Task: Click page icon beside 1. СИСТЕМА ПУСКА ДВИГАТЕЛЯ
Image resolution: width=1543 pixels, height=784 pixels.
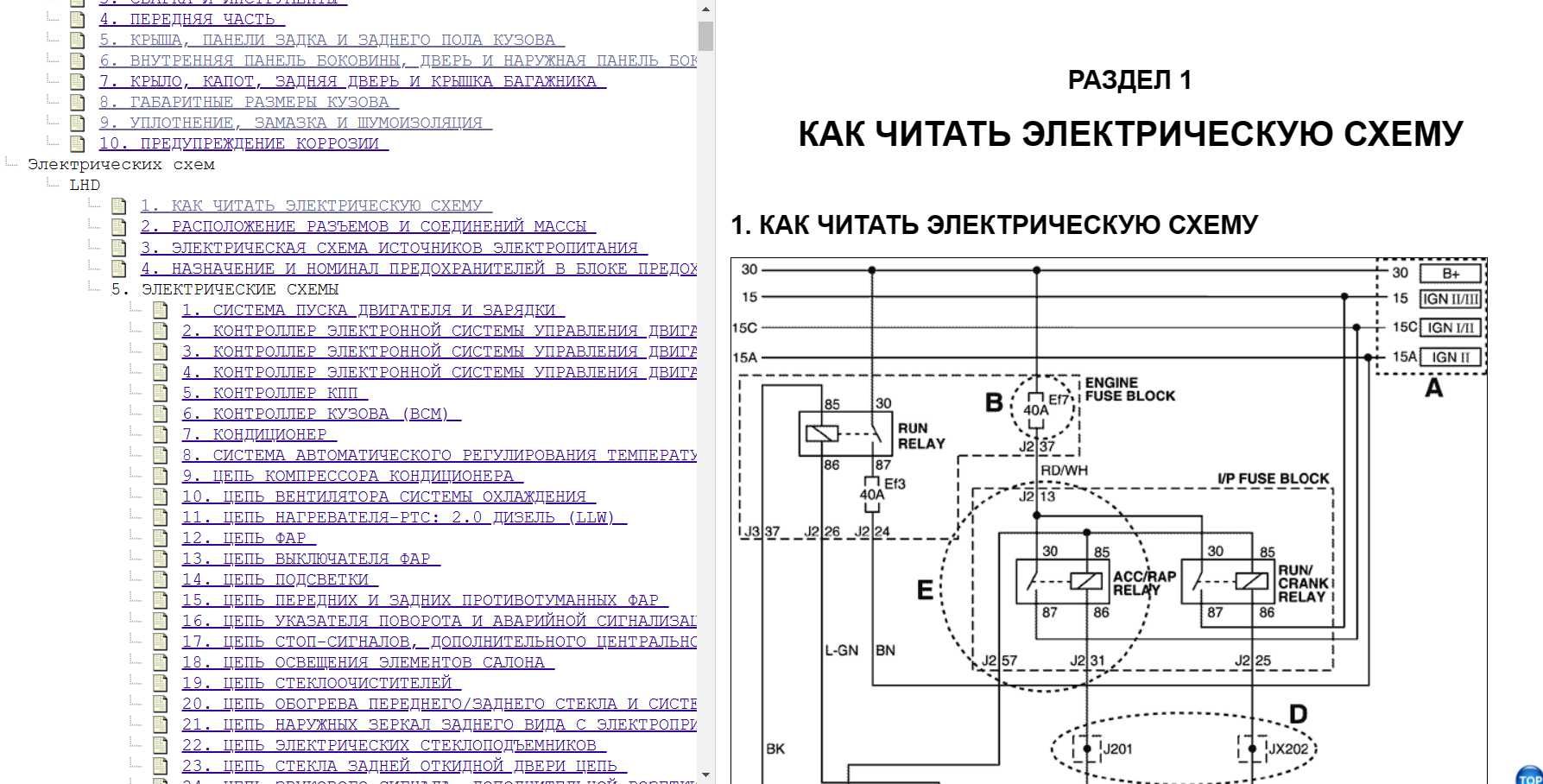Action: 161,310
